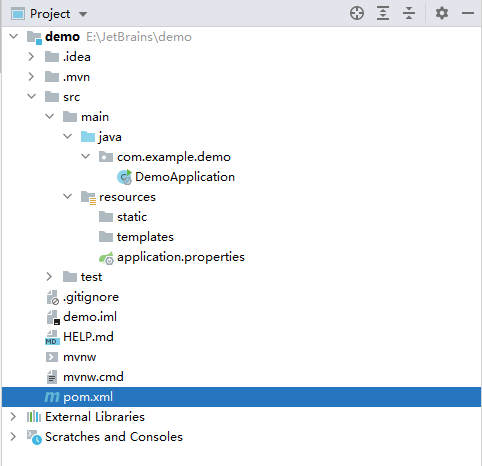This screenshot has width=482, height=466.
Task: Expand External Libraries node
Action: [x=13, y=417]
